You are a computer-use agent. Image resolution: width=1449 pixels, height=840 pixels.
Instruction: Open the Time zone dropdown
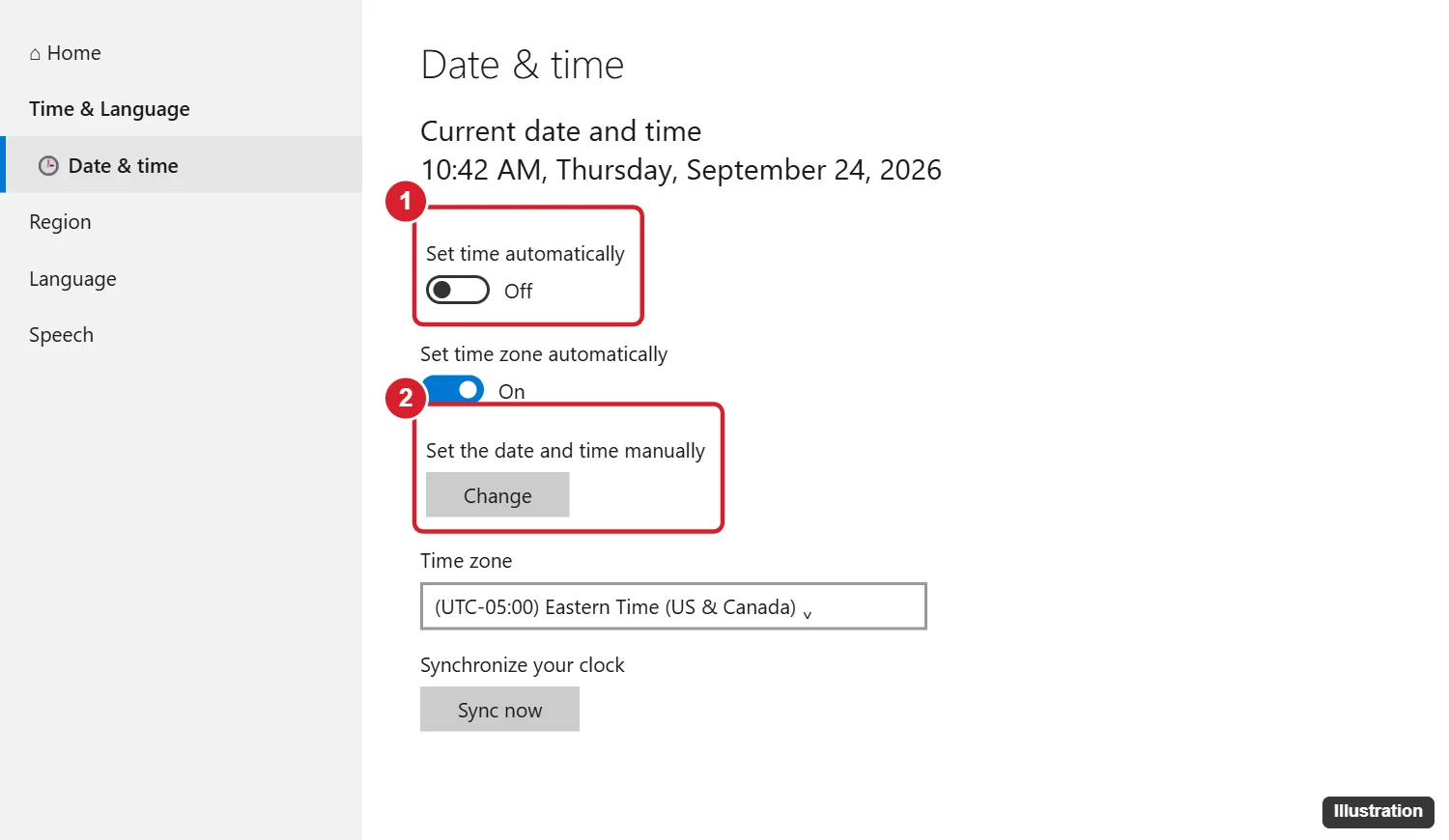tap(673, 606)
